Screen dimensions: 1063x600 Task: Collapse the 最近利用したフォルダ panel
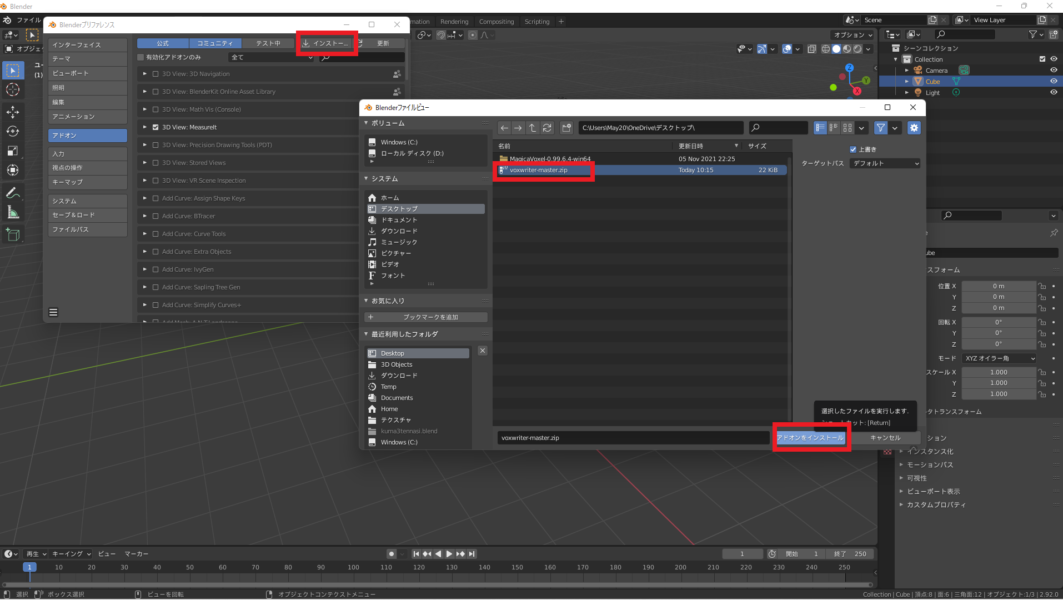(x=367, y=334)
